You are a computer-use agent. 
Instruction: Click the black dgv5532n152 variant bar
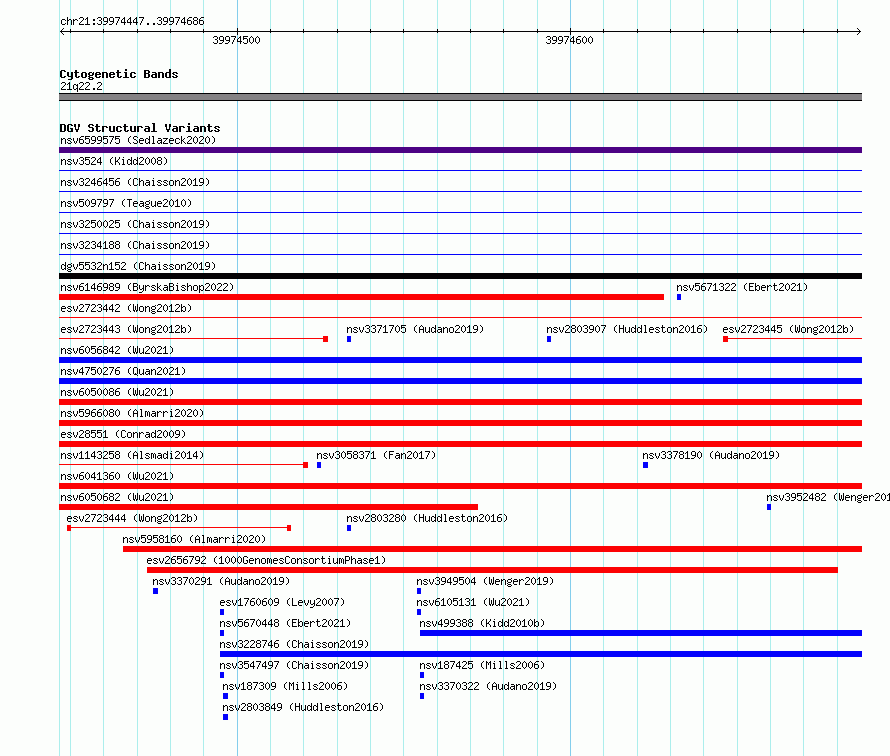point(460,276)
